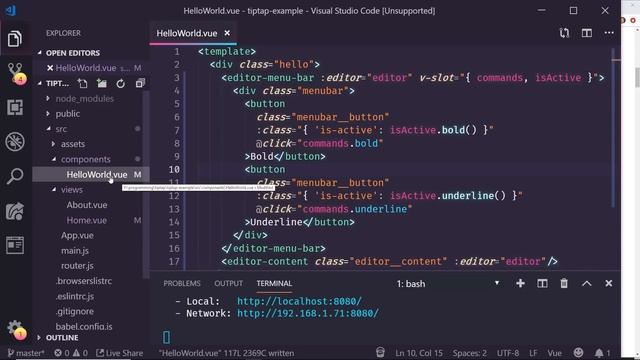Switch to the Problems panel tab
This screenshot has width=640, height=360.
(182, 283)
